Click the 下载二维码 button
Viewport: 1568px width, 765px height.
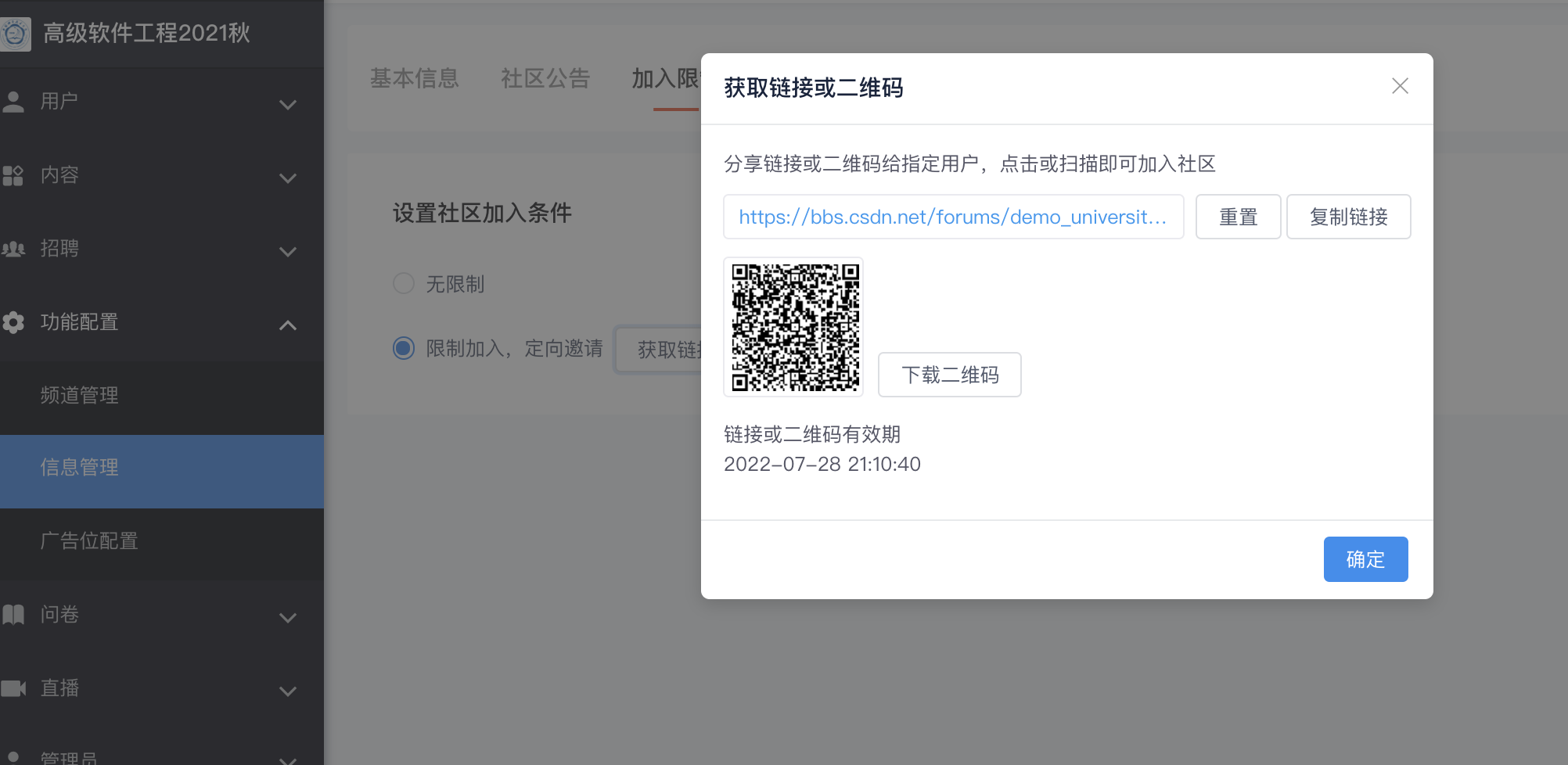[949, 375]
